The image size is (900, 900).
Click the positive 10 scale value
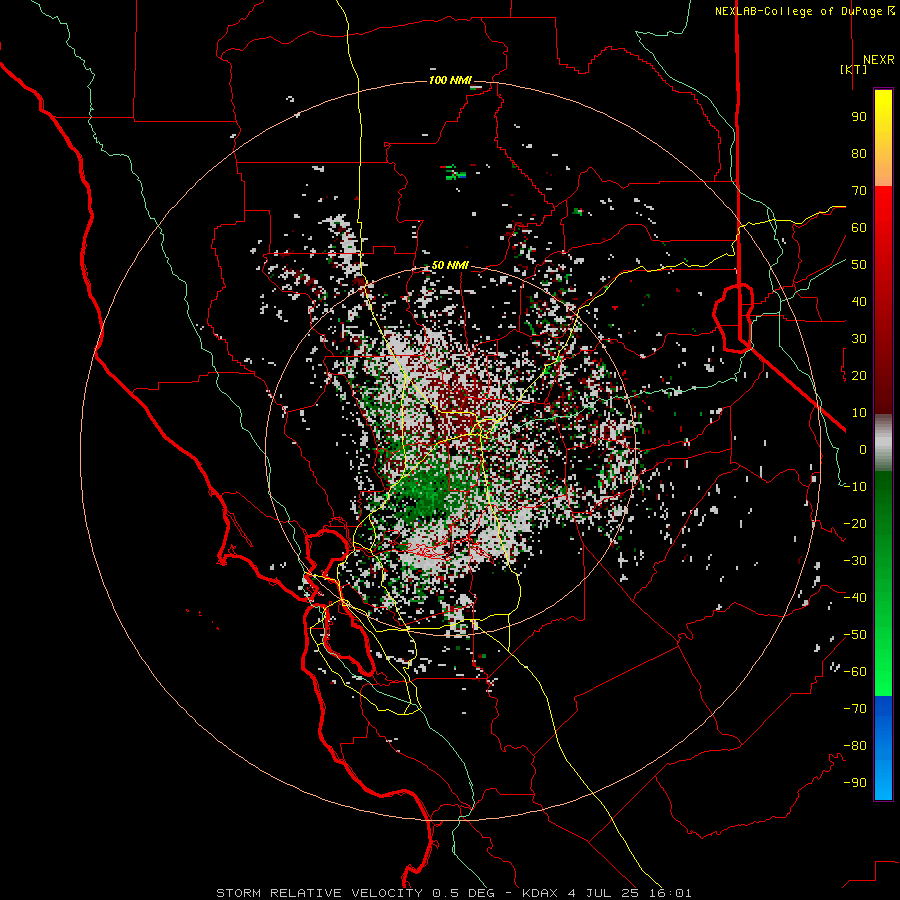click(x=859, y=413)
